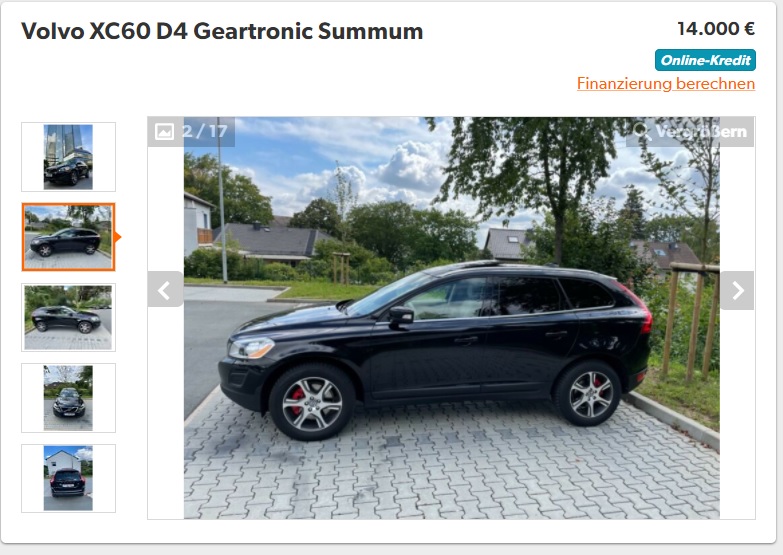Select the highlighted second thumbnail of side view

68,237
